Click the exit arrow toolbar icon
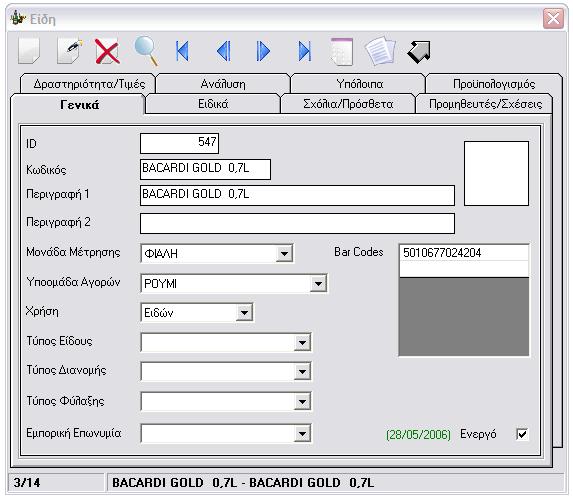The width and height of the screenshot is (573, 500). point(419,52)
